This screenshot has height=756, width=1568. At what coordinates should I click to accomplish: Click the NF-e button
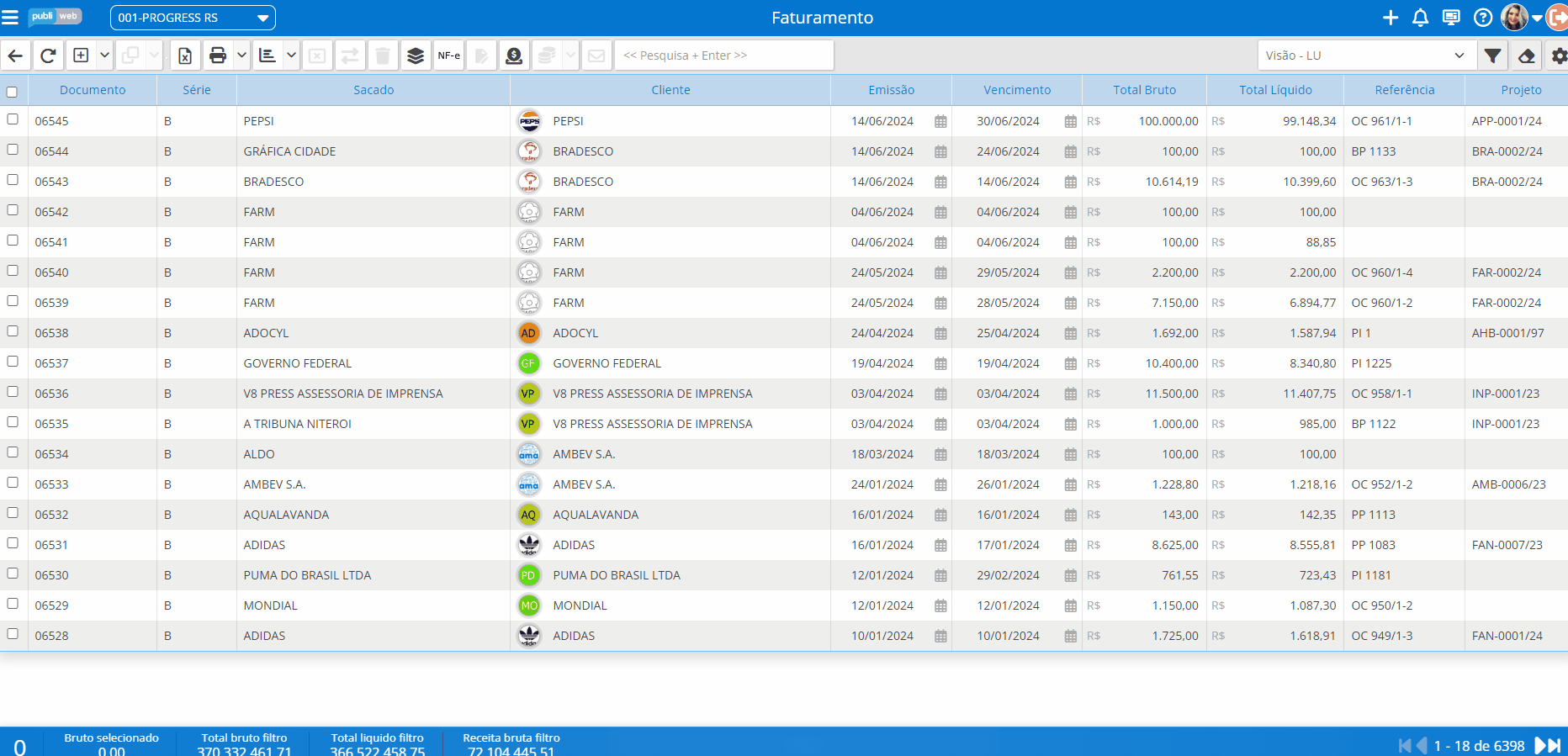[x=448, y=56]
